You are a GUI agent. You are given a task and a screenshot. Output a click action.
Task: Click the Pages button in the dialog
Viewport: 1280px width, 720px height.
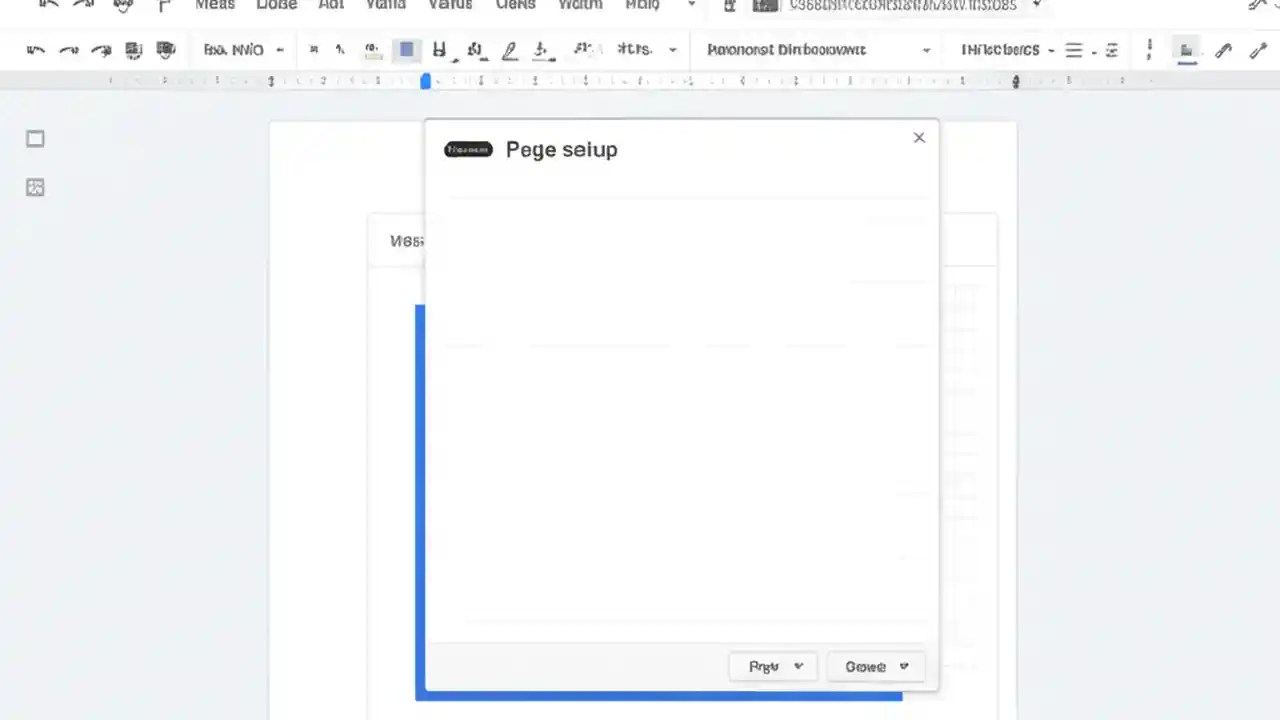(x=773, y=666)
